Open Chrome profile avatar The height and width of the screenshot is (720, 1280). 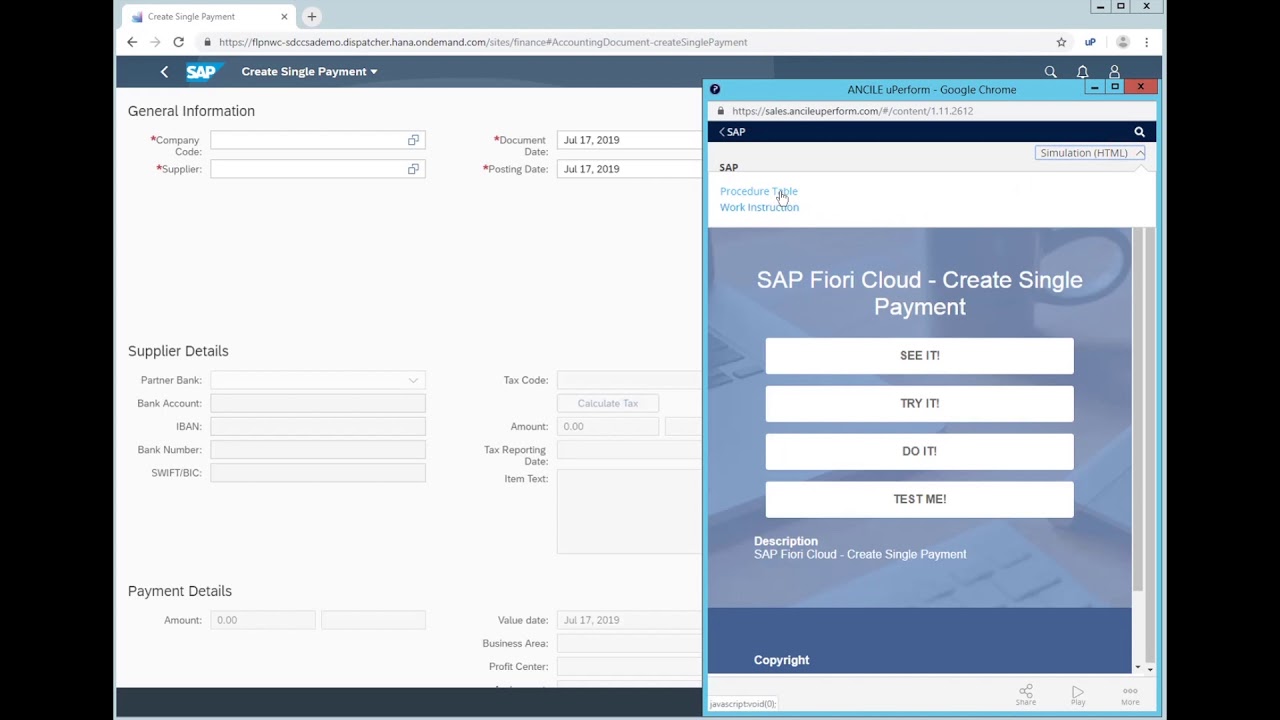pyautogui.click(x=1122, y=42)
